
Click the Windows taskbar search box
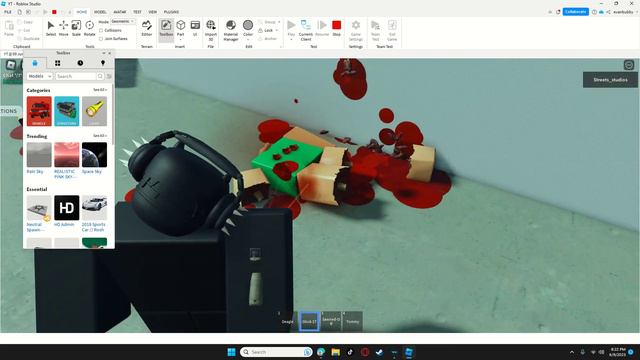(276, 352)
